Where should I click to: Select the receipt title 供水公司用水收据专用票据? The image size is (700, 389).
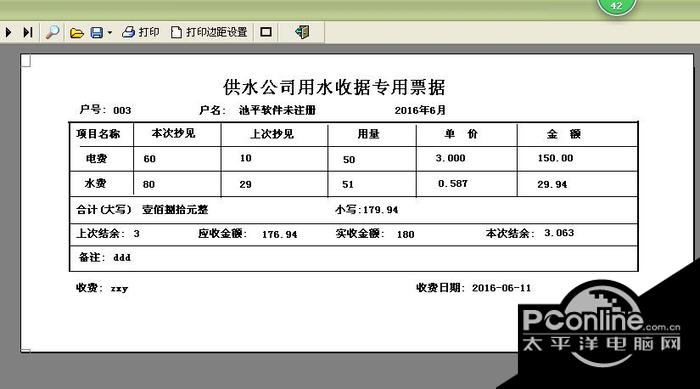(x=334, y=87)
